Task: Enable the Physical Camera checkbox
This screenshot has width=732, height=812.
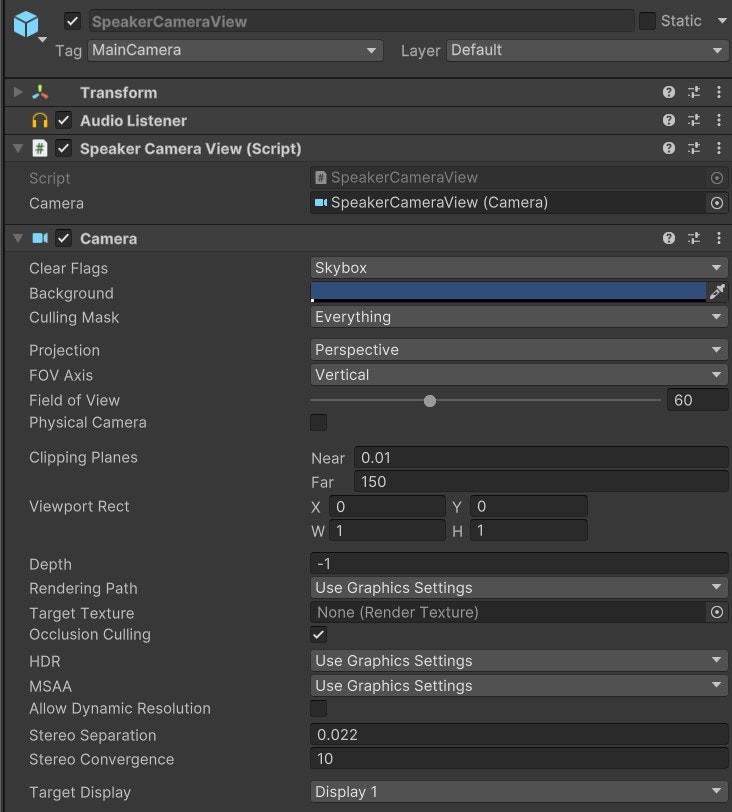Action: 318,423
